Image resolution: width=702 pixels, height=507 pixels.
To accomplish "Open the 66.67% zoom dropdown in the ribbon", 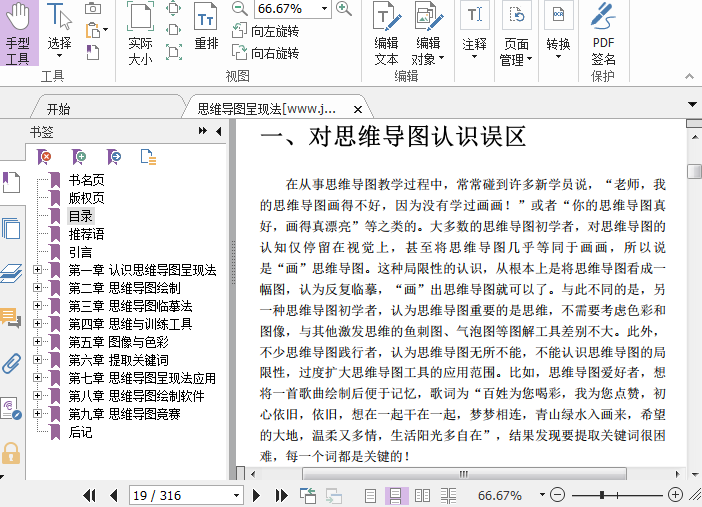I will [x=324, y=9].
